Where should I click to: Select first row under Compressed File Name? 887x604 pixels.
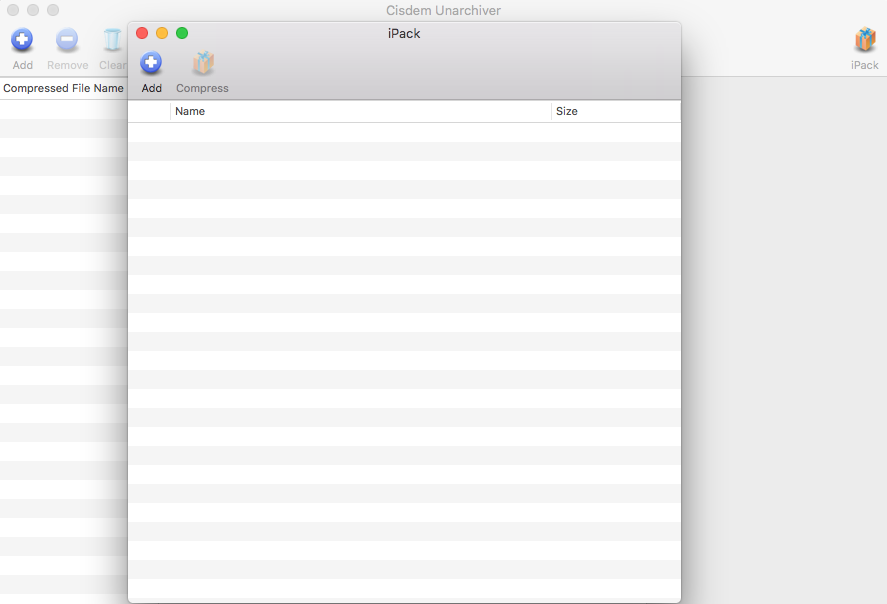pyautogui.click(x=63, y=109)
